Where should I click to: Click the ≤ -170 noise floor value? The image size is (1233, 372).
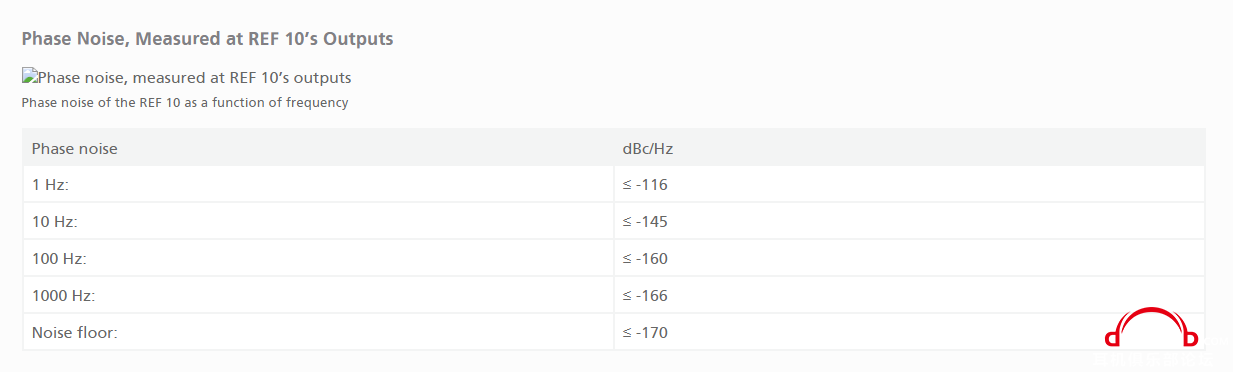pos(645,332)
